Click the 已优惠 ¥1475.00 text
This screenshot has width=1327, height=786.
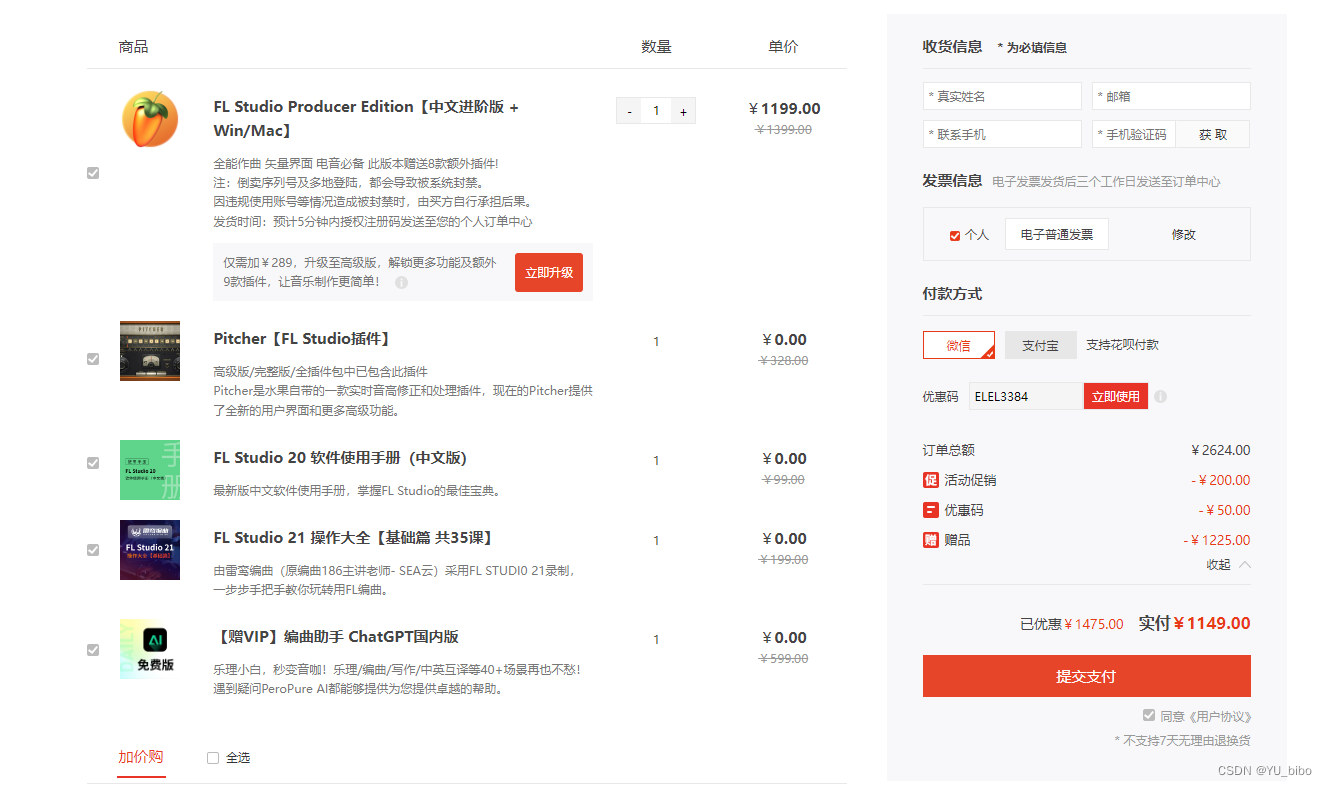pyautogui.click(x=1071, y=624)
